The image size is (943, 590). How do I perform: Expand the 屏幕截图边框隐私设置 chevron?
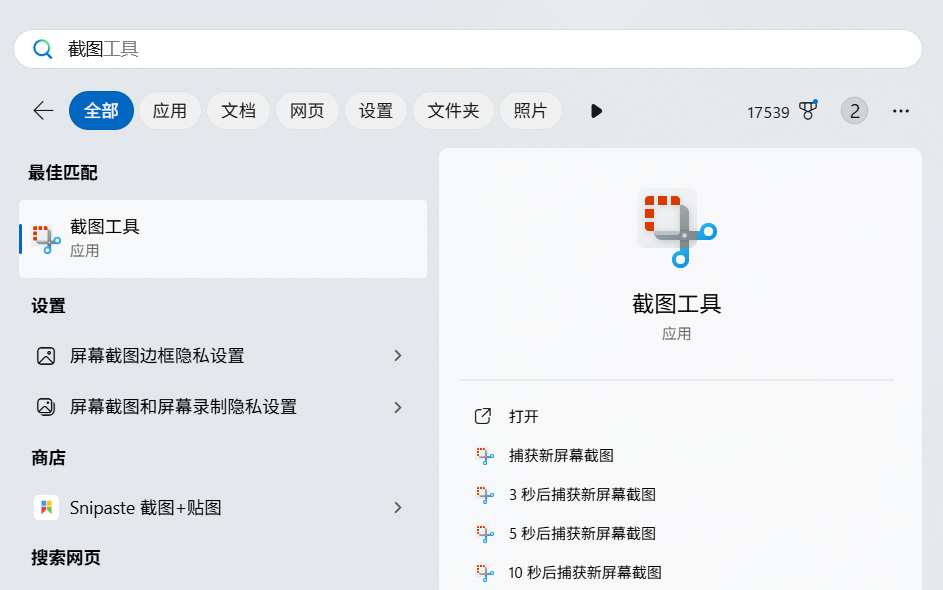tap(398, 356)
